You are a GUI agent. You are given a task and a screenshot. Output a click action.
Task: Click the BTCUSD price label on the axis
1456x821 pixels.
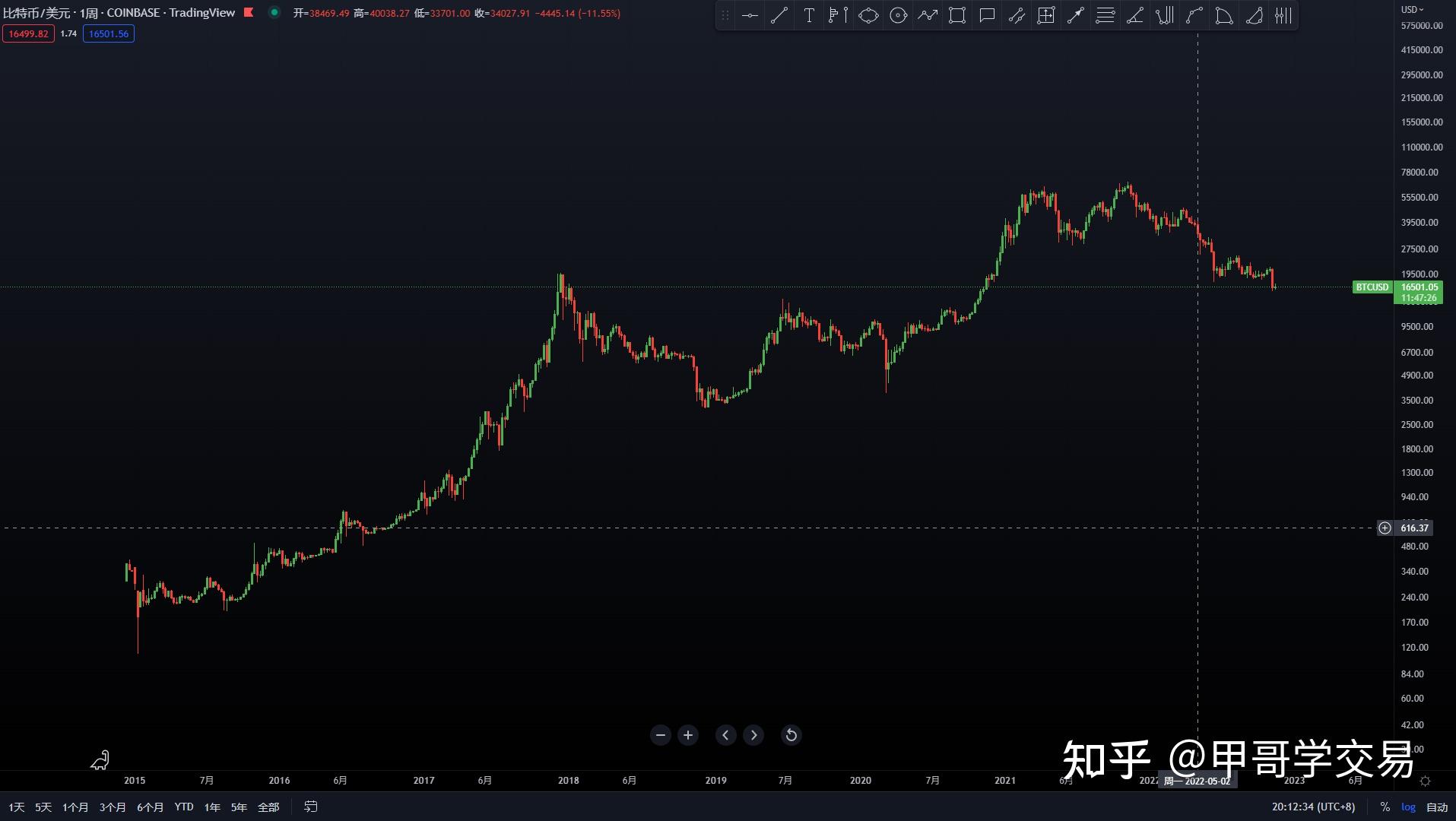1371,287
